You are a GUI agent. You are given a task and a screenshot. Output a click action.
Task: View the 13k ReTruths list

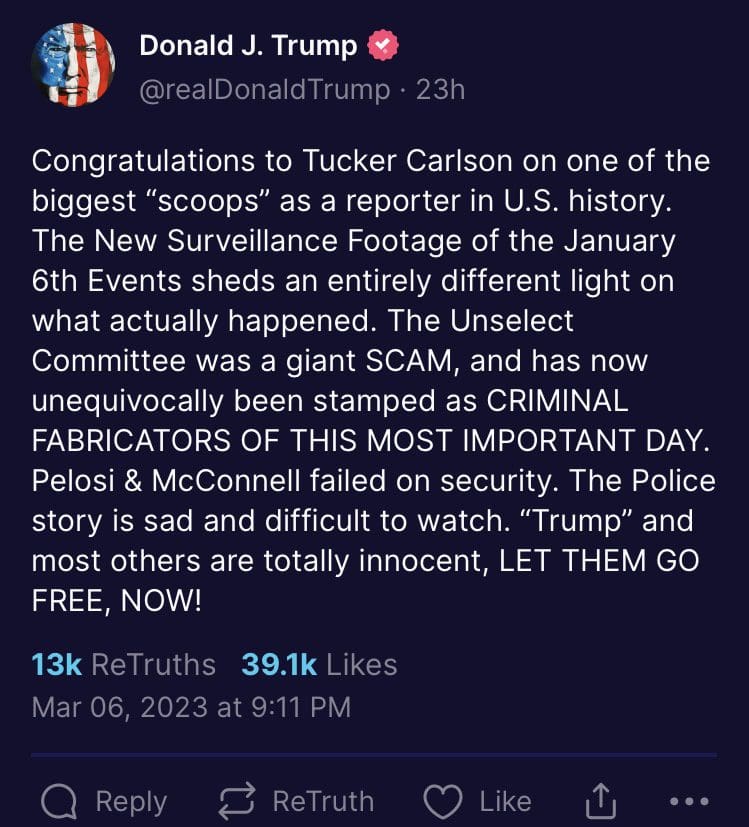123,664
